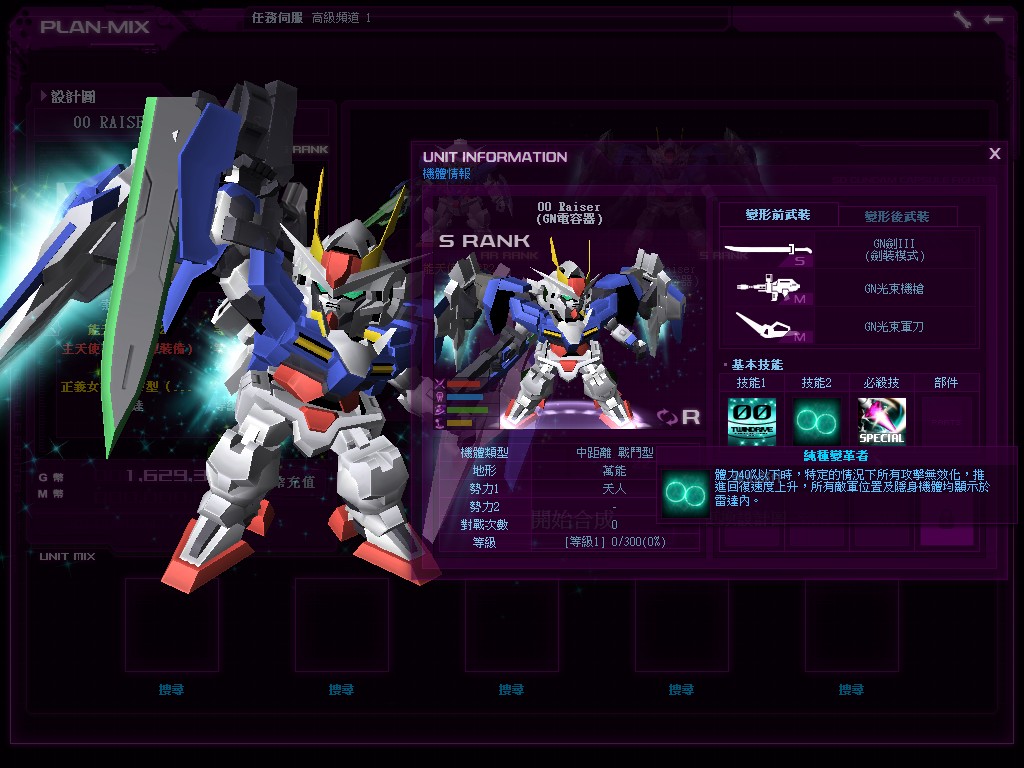The width and height of the screenshot is (1024, 768).
Task: Click the back arrow icon at top right
Action: (x=993, y=20)
